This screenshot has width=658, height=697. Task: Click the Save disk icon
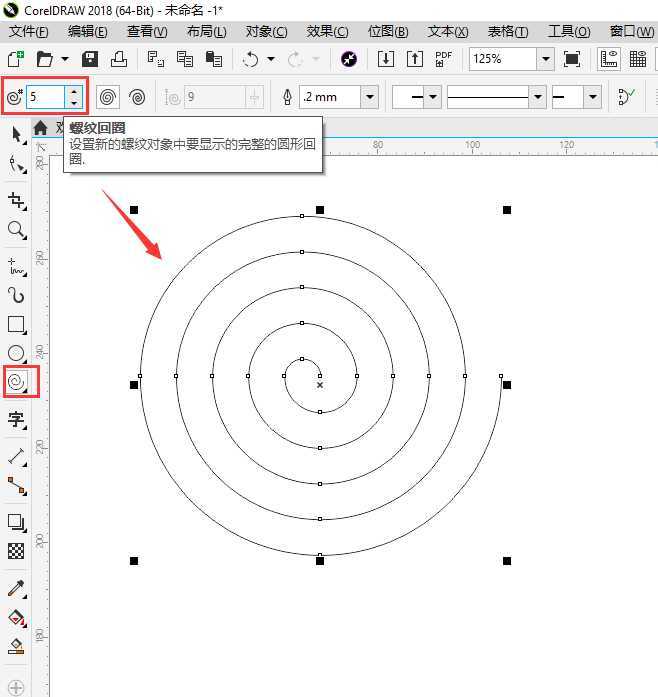point(90,59)
